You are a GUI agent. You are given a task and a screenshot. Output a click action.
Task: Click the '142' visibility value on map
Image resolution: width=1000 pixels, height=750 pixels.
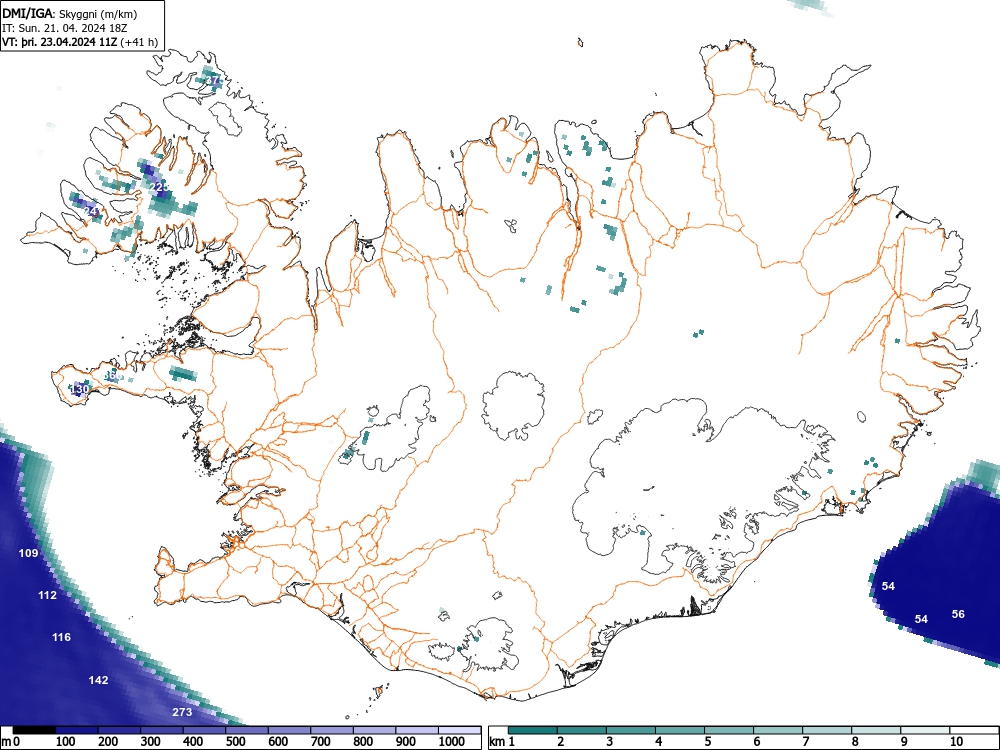(98, 680)
